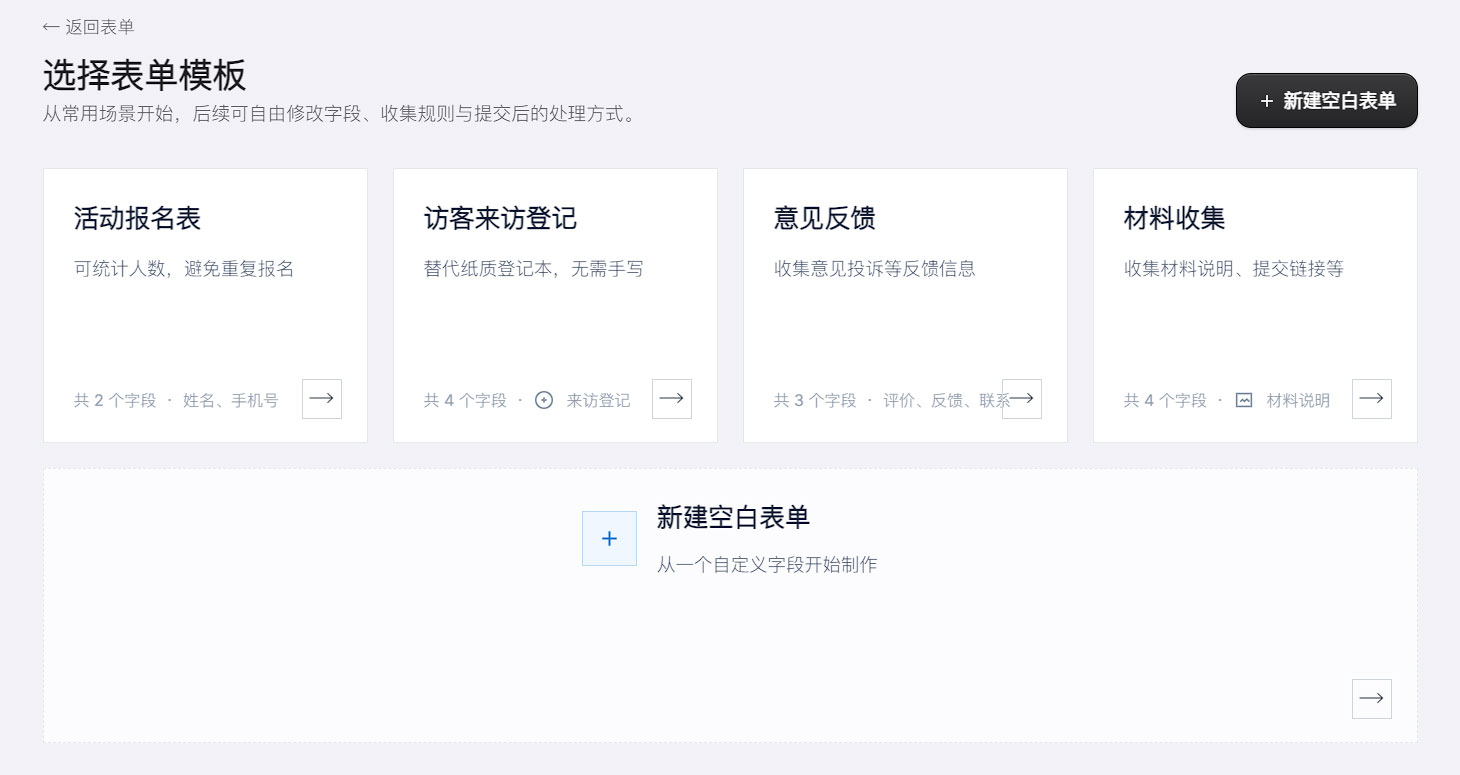Open the 材料收集 template arrow button
1460x775 pixels.
[1372, 399]
